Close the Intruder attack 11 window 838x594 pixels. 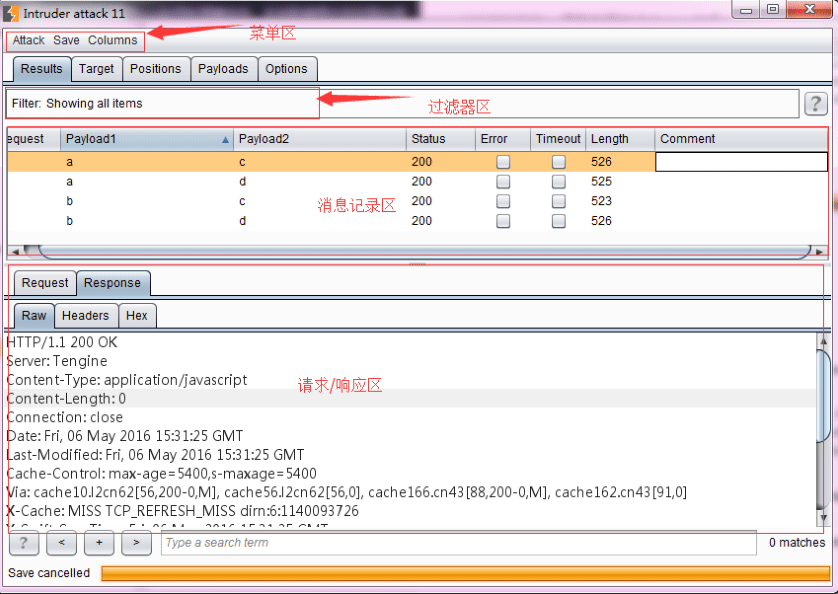(810, 10)
